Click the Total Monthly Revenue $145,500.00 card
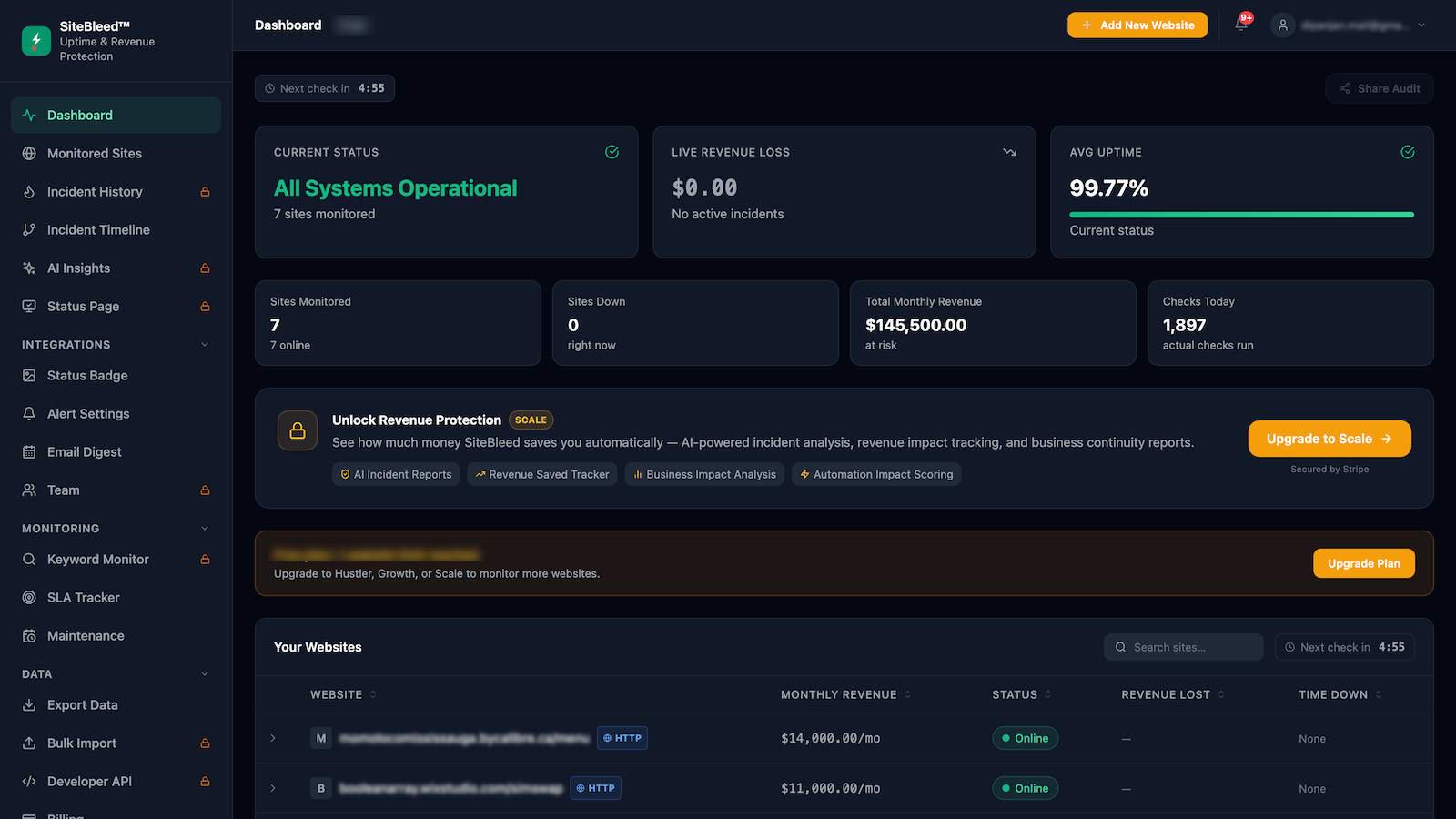Image resolution: width=1456 pixels, height=819 pixels. coord(993,323)
